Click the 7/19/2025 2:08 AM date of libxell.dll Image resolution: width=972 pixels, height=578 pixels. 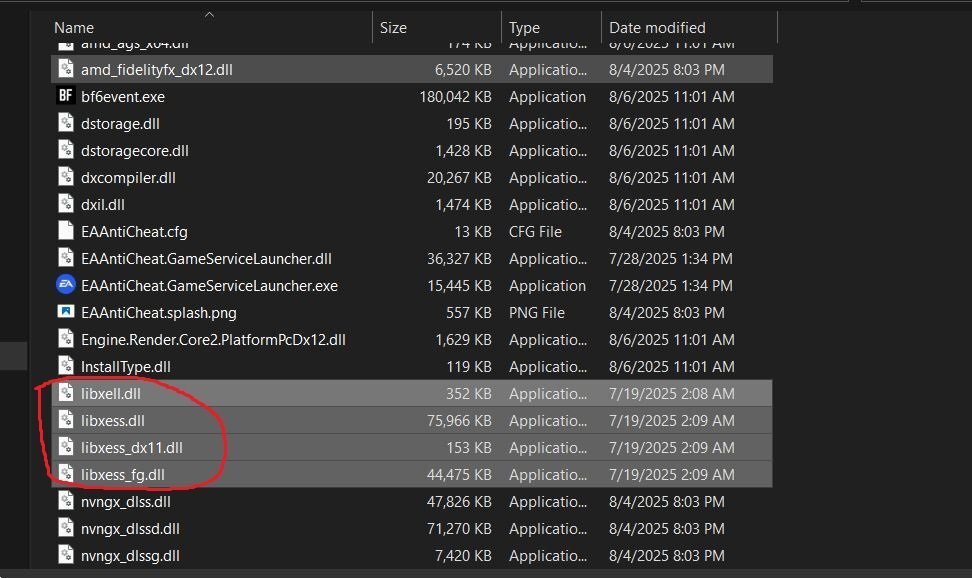671,393
